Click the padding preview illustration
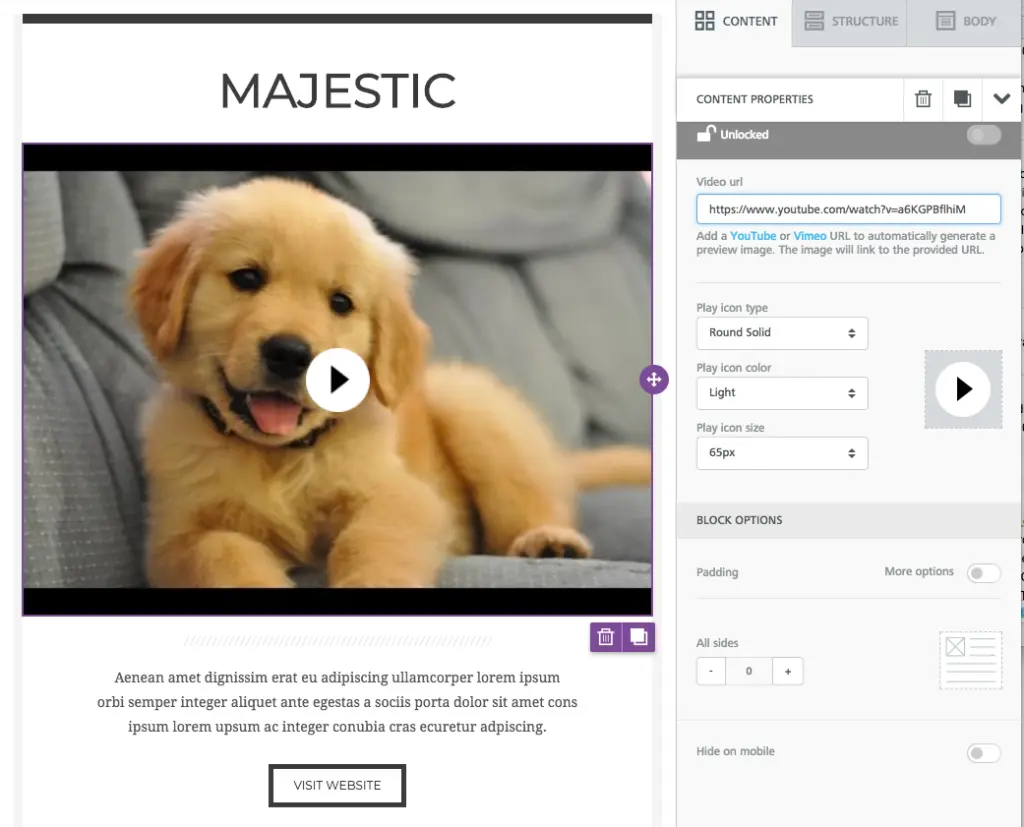Viewport: 1024px width, 827px height. [970, 660]
